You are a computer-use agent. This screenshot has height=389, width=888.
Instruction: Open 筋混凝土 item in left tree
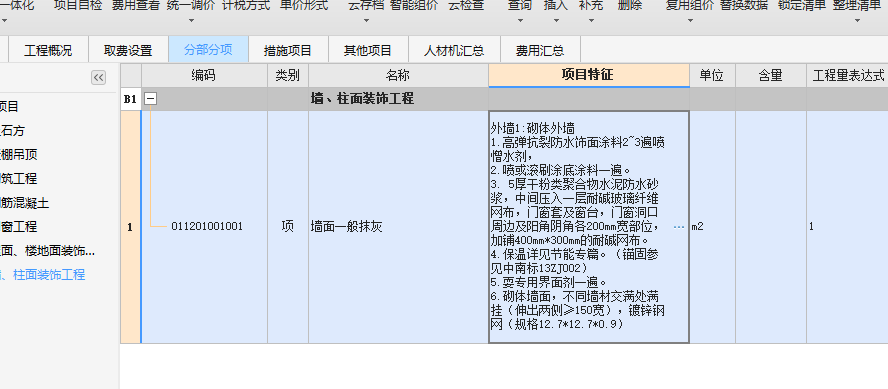tap(25, 203)
